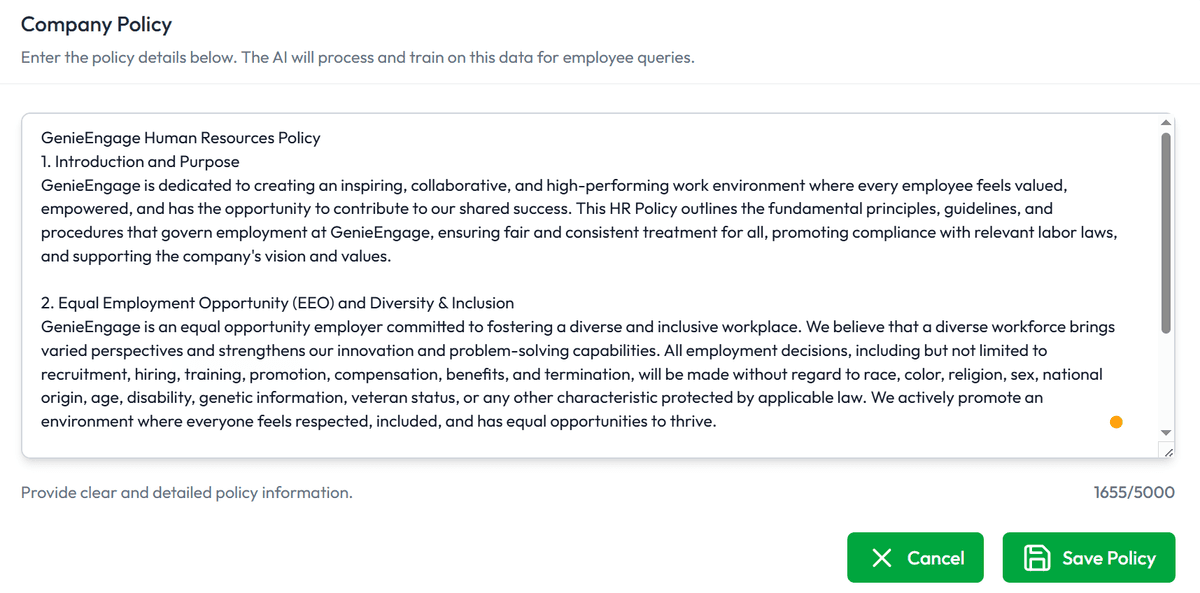Image resolution: width=1200 pixels, height=593 pixels.
Task: Click the floppy disk icon in Save Policy
Action: pos(1037,558)
